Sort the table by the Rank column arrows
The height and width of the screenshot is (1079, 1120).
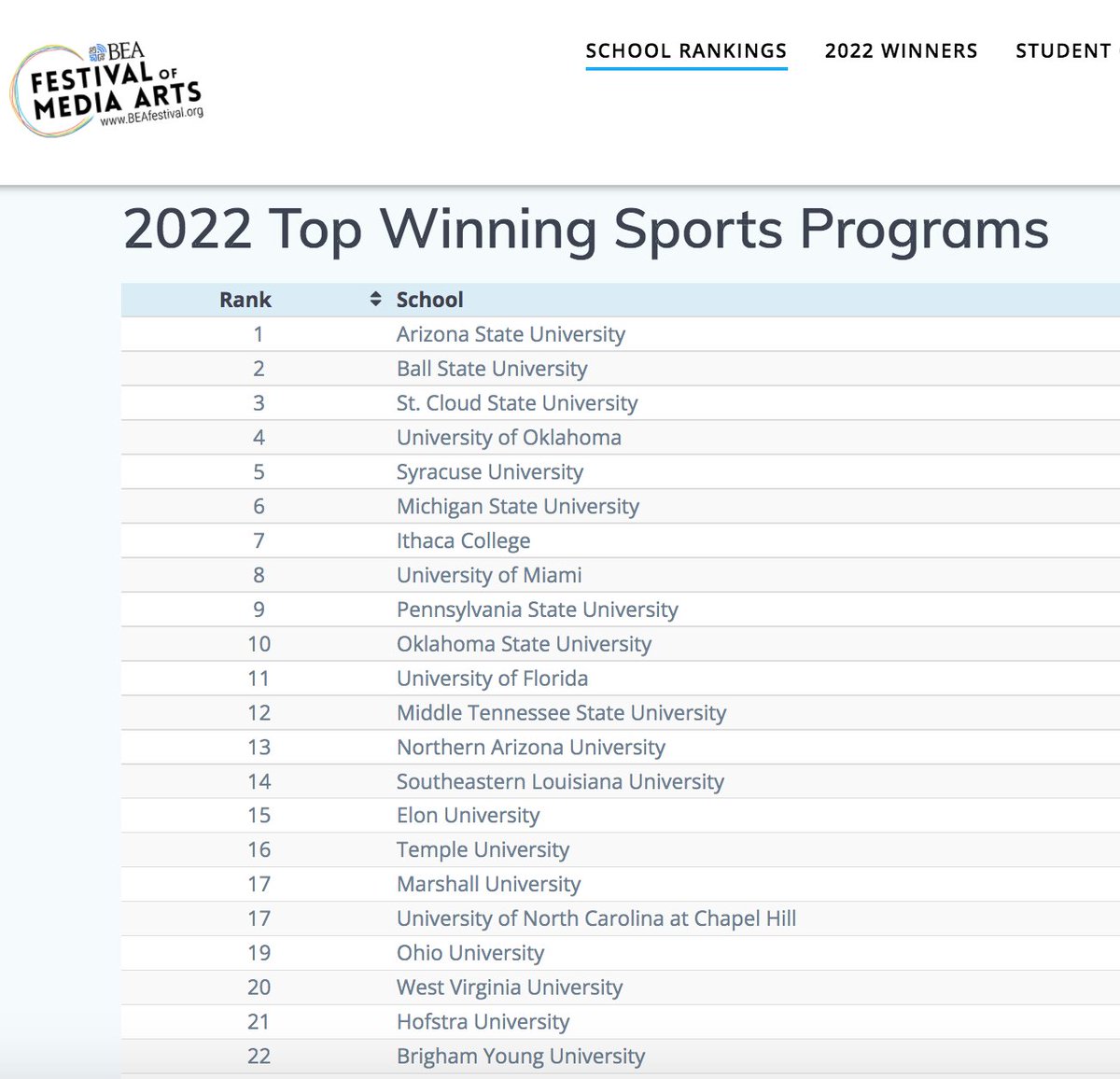coord(375,299)
